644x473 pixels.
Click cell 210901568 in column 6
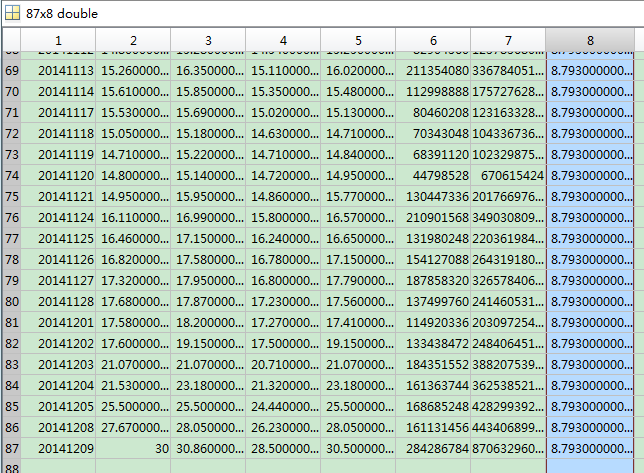433,217
